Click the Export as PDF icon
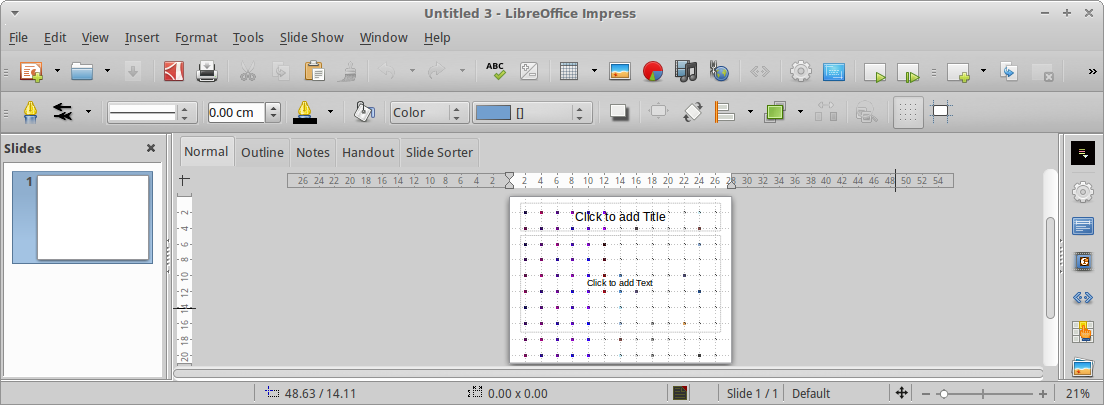Viewport: 1104px width, 405px height. (175, 71)
